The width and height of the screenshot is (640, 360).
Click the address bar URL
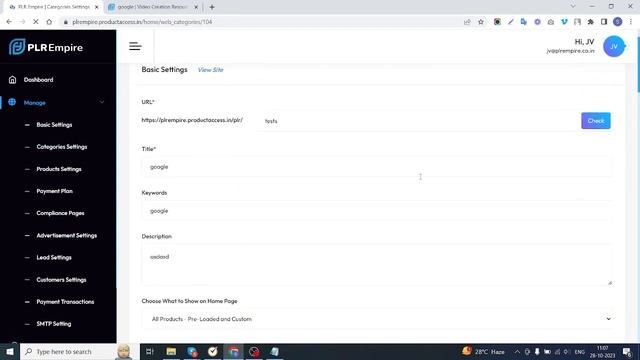142,22
